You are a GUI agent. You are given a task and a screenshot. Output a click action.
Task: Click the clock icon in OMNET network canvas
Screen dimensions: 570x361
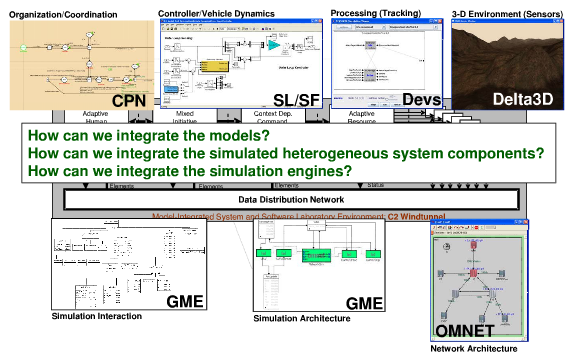tap(447, 246)
